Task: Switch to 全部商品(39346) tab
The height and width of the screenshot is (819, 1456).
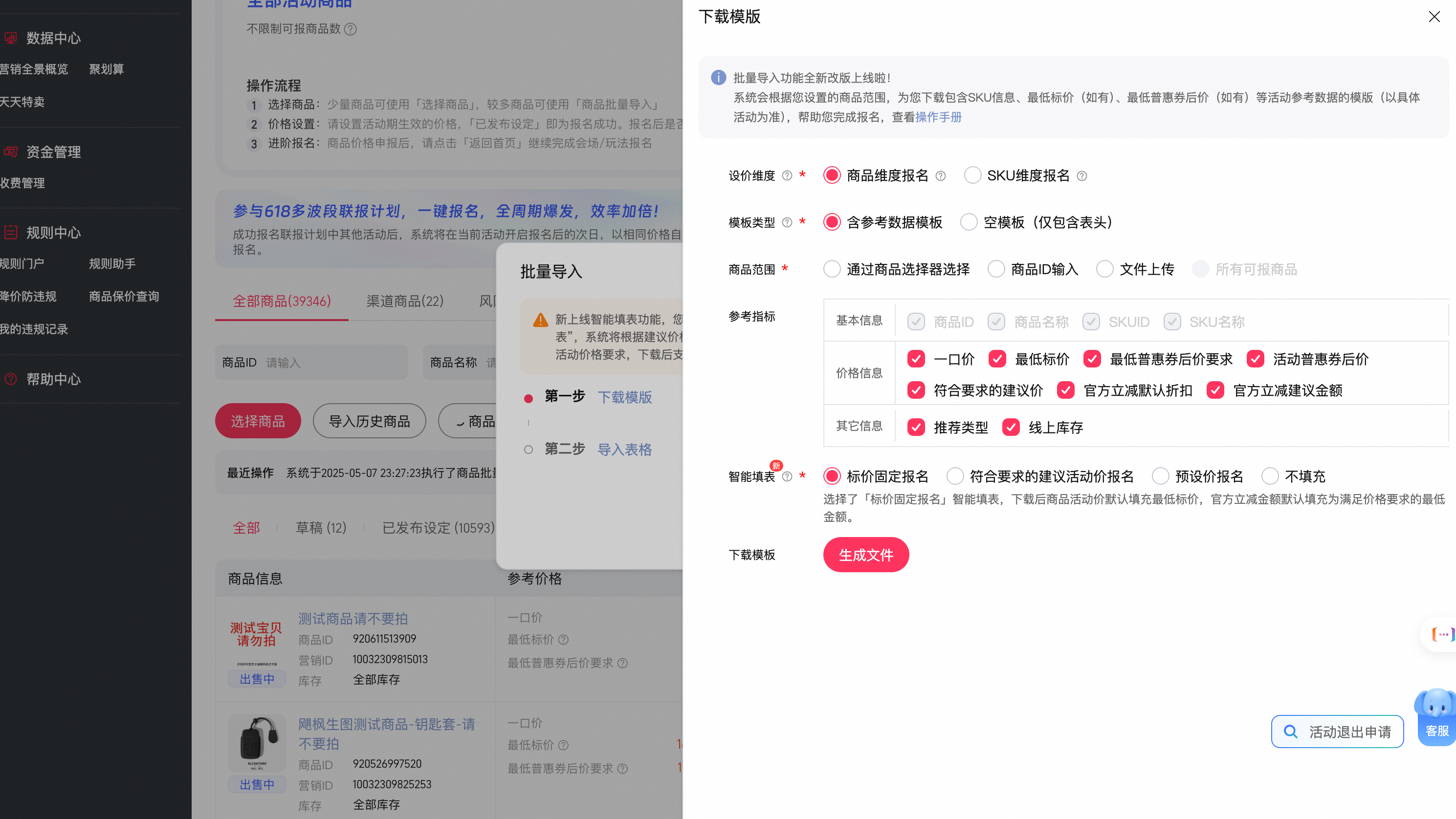Action: click(282, 302)
